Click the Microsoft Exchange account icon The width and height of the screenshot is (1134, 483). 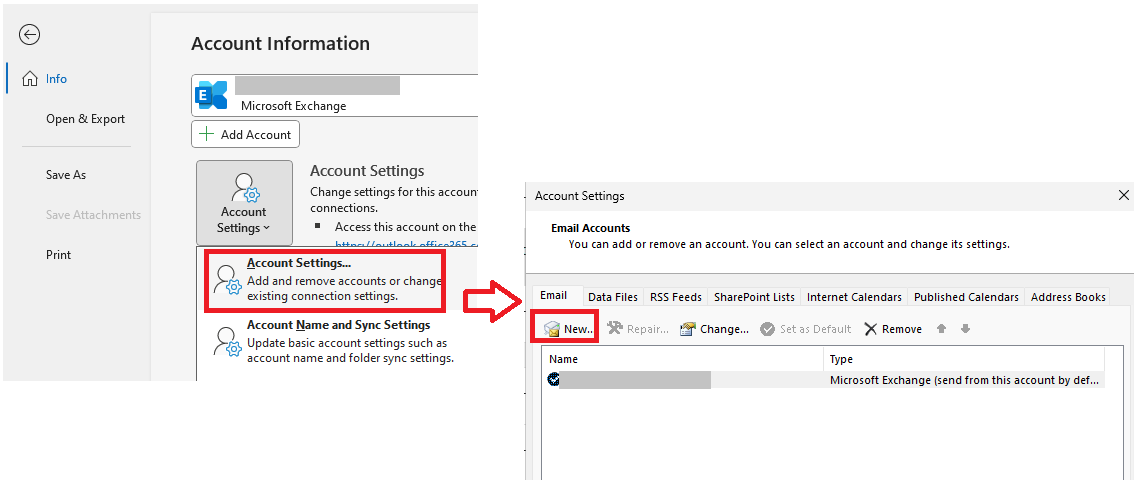211,95
